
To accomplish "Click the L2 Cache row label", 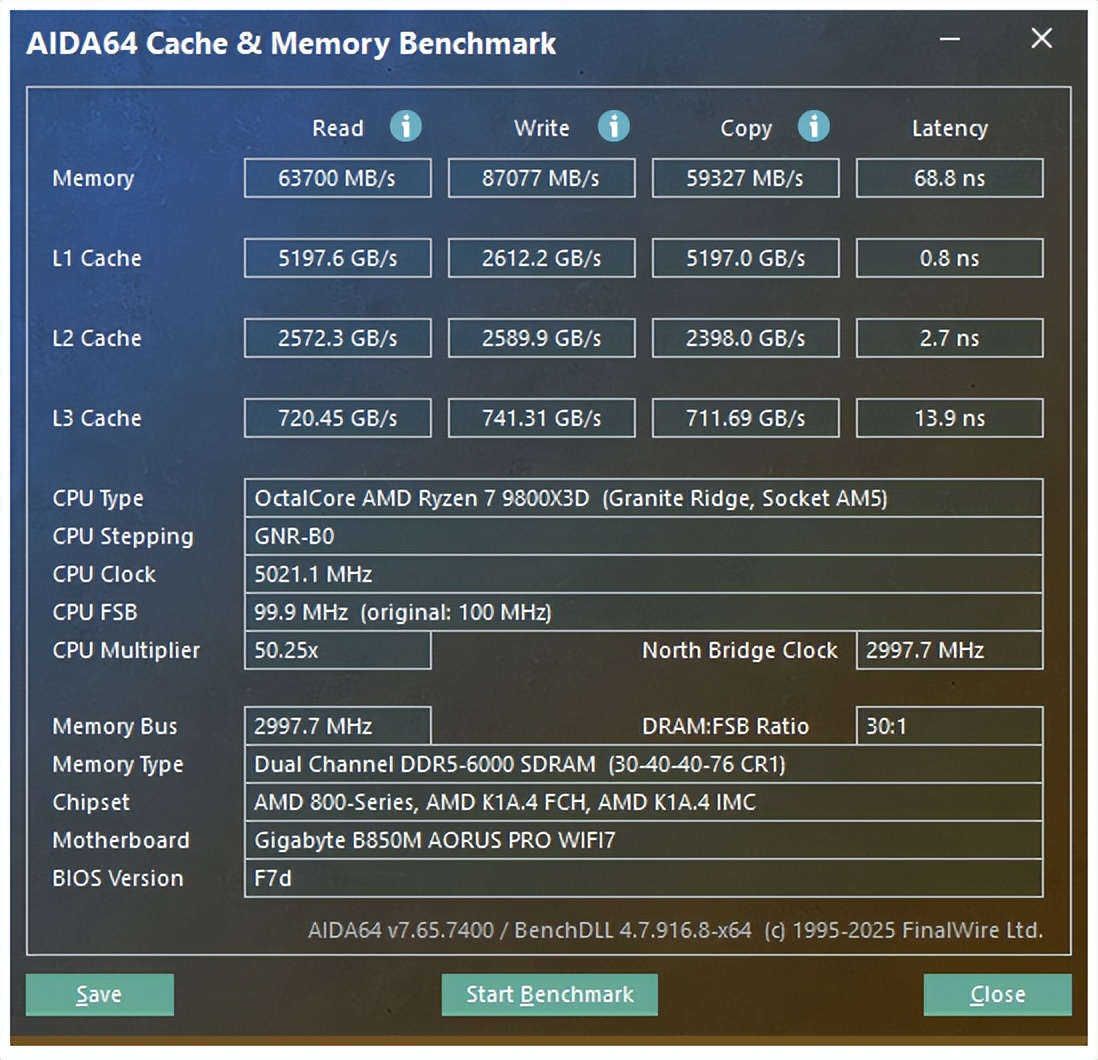I will pyautogui.click(x=97, y=338).
